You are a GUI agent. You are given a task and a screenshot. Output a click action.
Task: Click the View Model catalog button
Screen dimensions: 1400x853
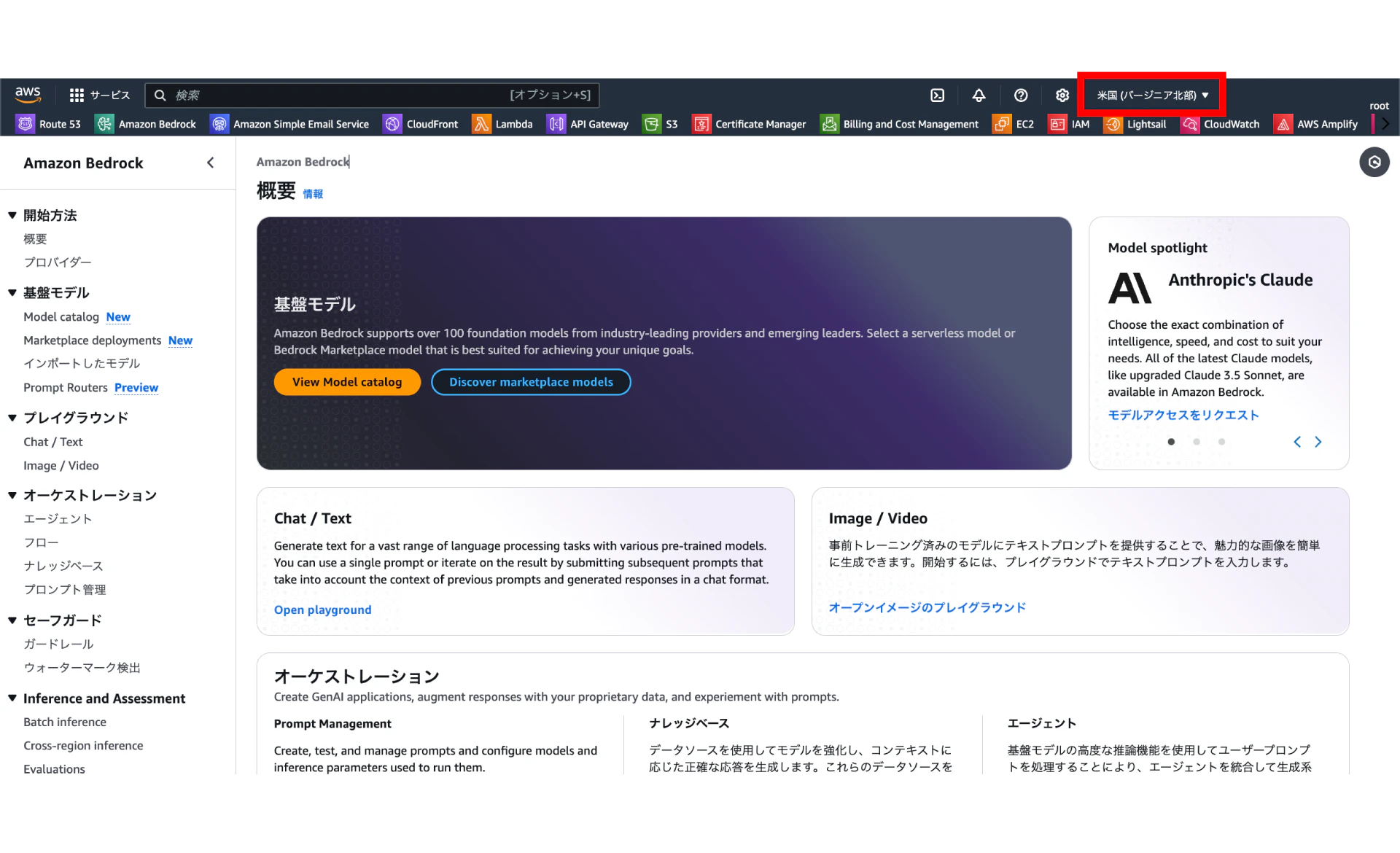click(x=347, y=382)
